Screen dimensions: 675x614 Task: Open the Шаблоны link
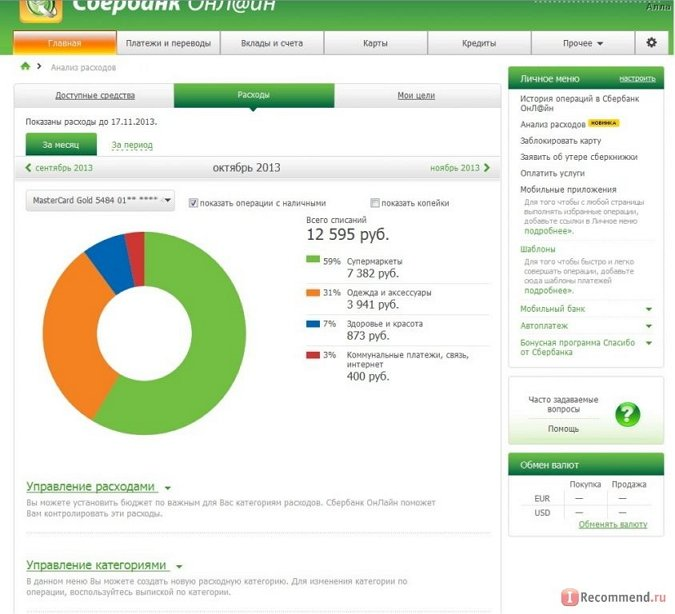tap(538, 249)
